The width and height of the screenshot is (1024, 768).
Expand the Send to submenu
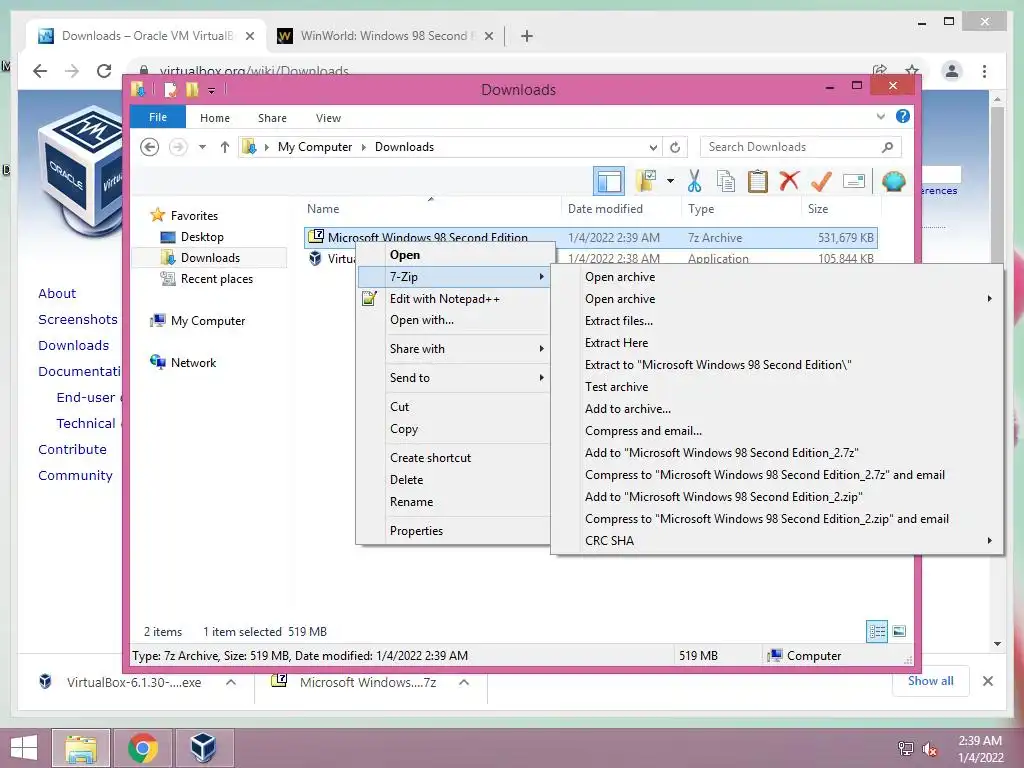[455, 377]
